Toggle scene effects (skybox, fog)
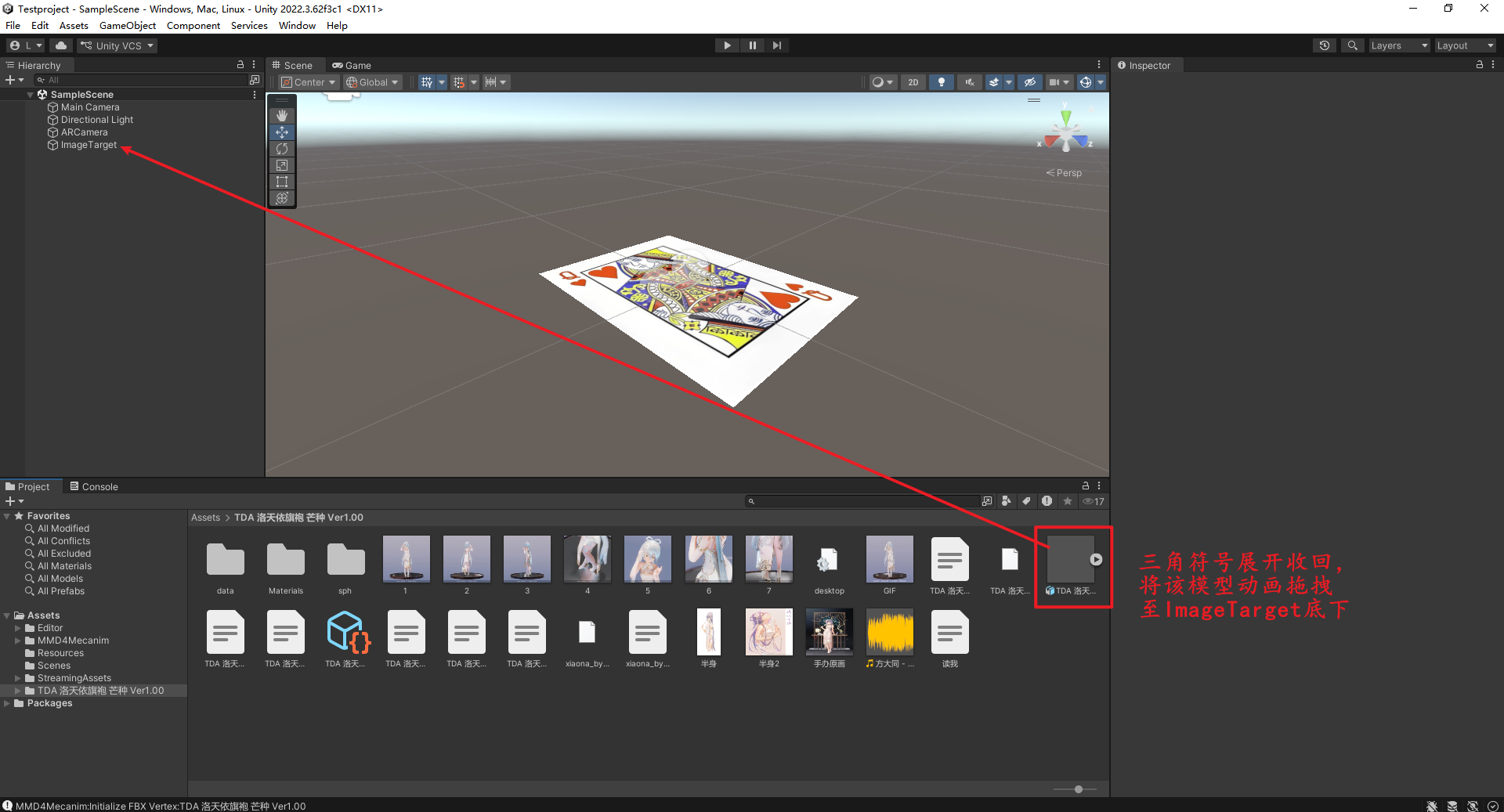Screen dimensions: 1504x812 click(x=994, y=82)
